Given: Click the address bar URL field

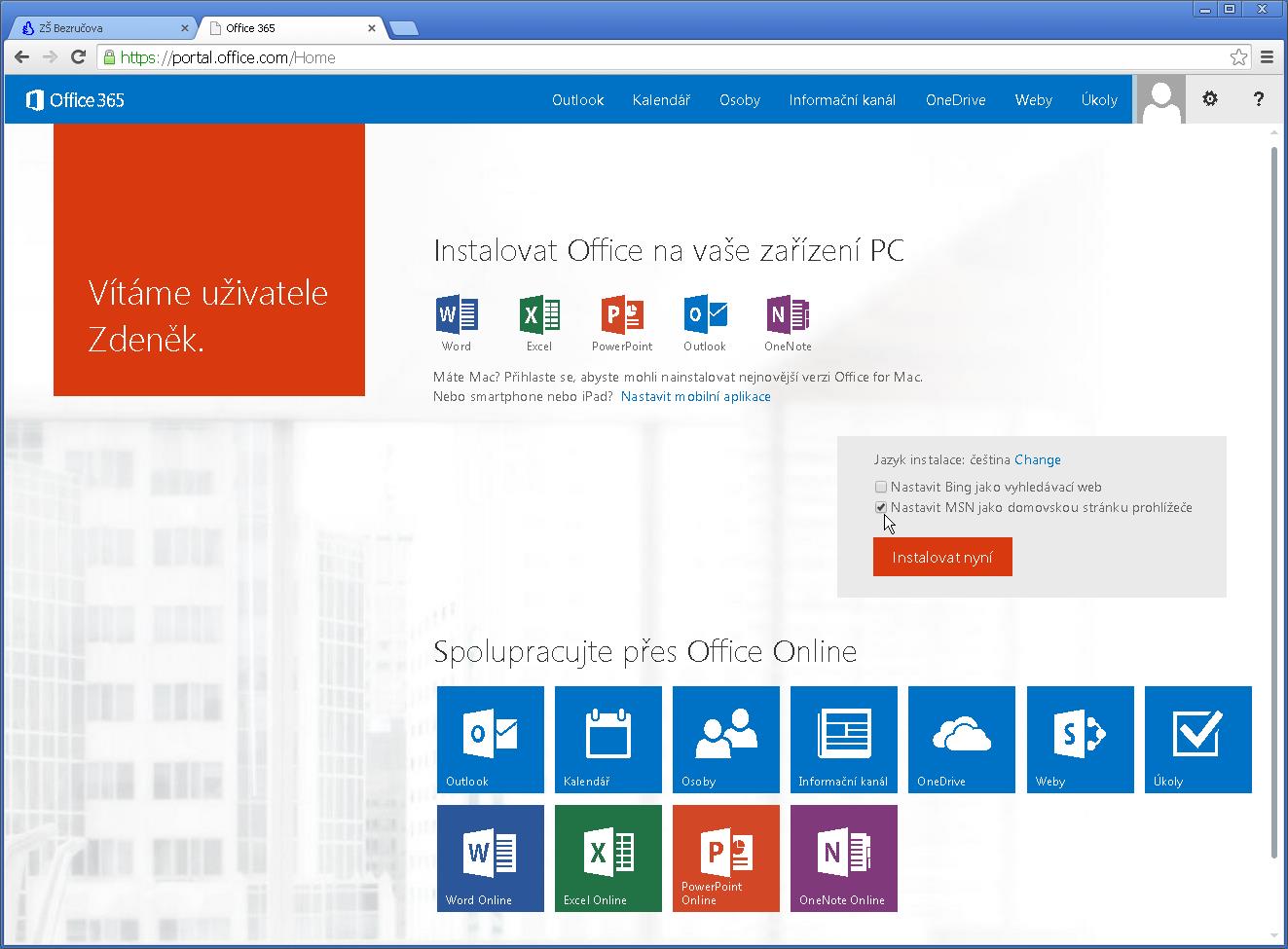Looking at the screenshot, I should click(674, 57).
